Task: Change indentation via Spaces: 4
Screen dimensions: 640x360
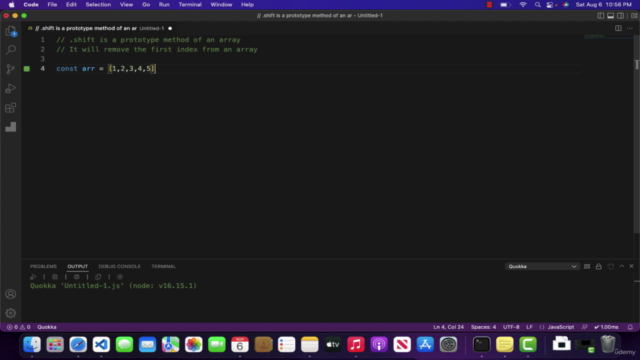Action: point(483,327)
